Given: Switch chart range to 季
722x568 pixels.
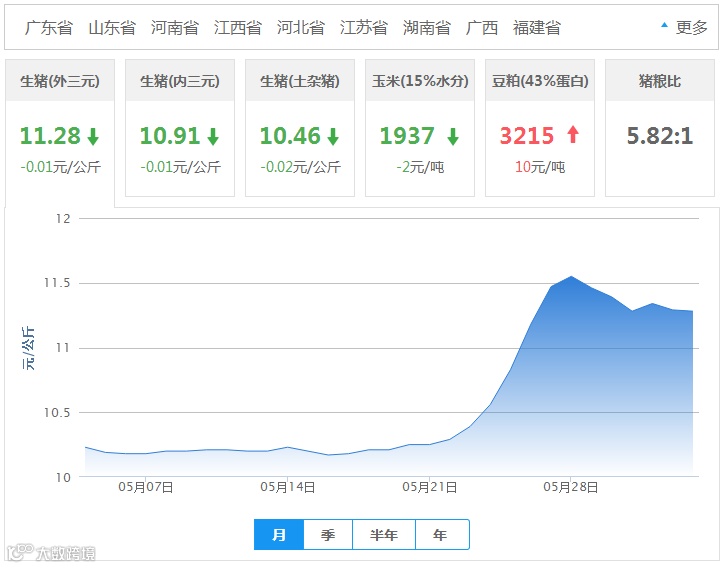Looking at the screenshot, I should (328, 534).
